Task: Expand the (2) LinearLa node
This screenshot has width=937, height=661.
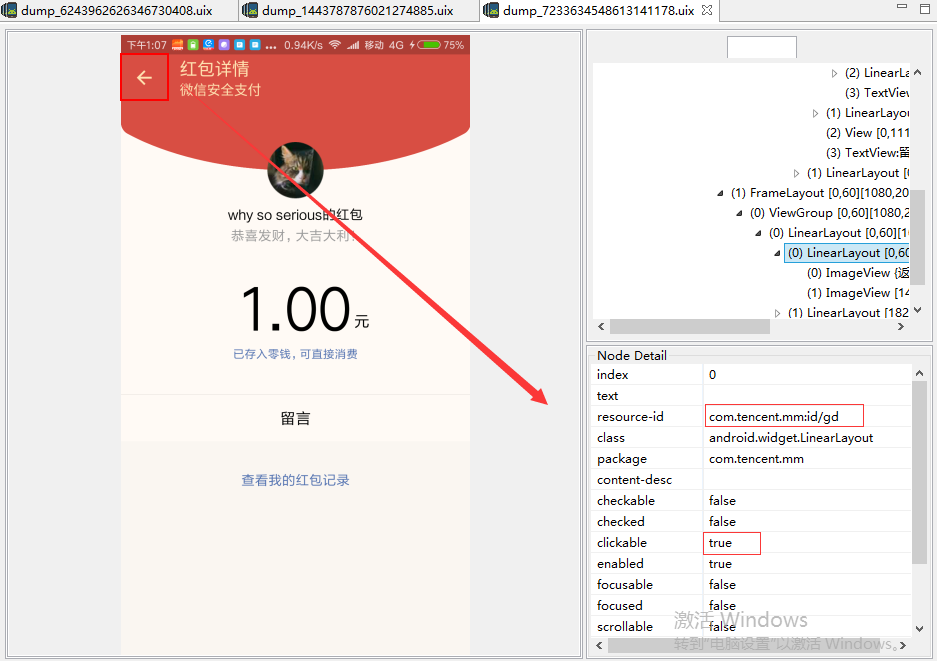Action: 834,74
